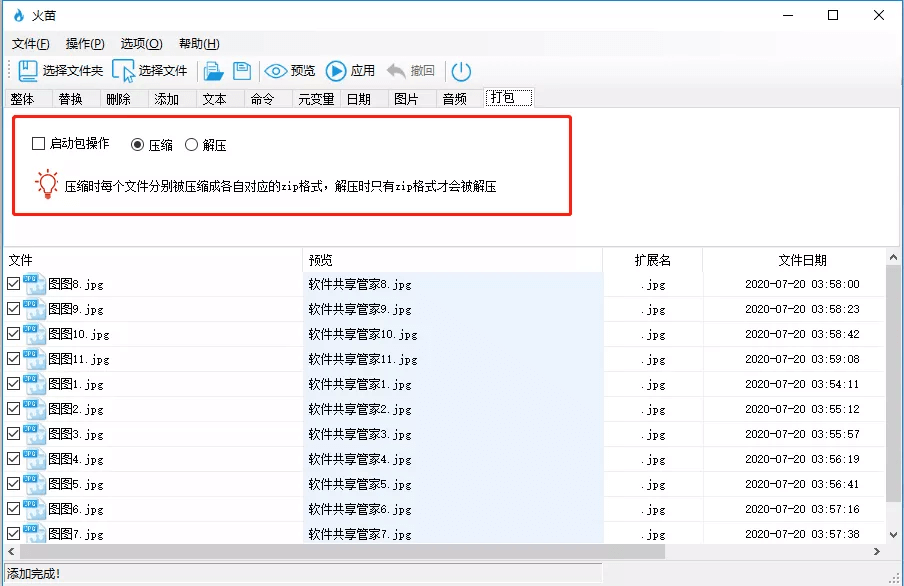The image size is (904, 586).
Task: Click the 撤回 undo arrow icon
Action: pyautogui.click(x=396, y=71)
